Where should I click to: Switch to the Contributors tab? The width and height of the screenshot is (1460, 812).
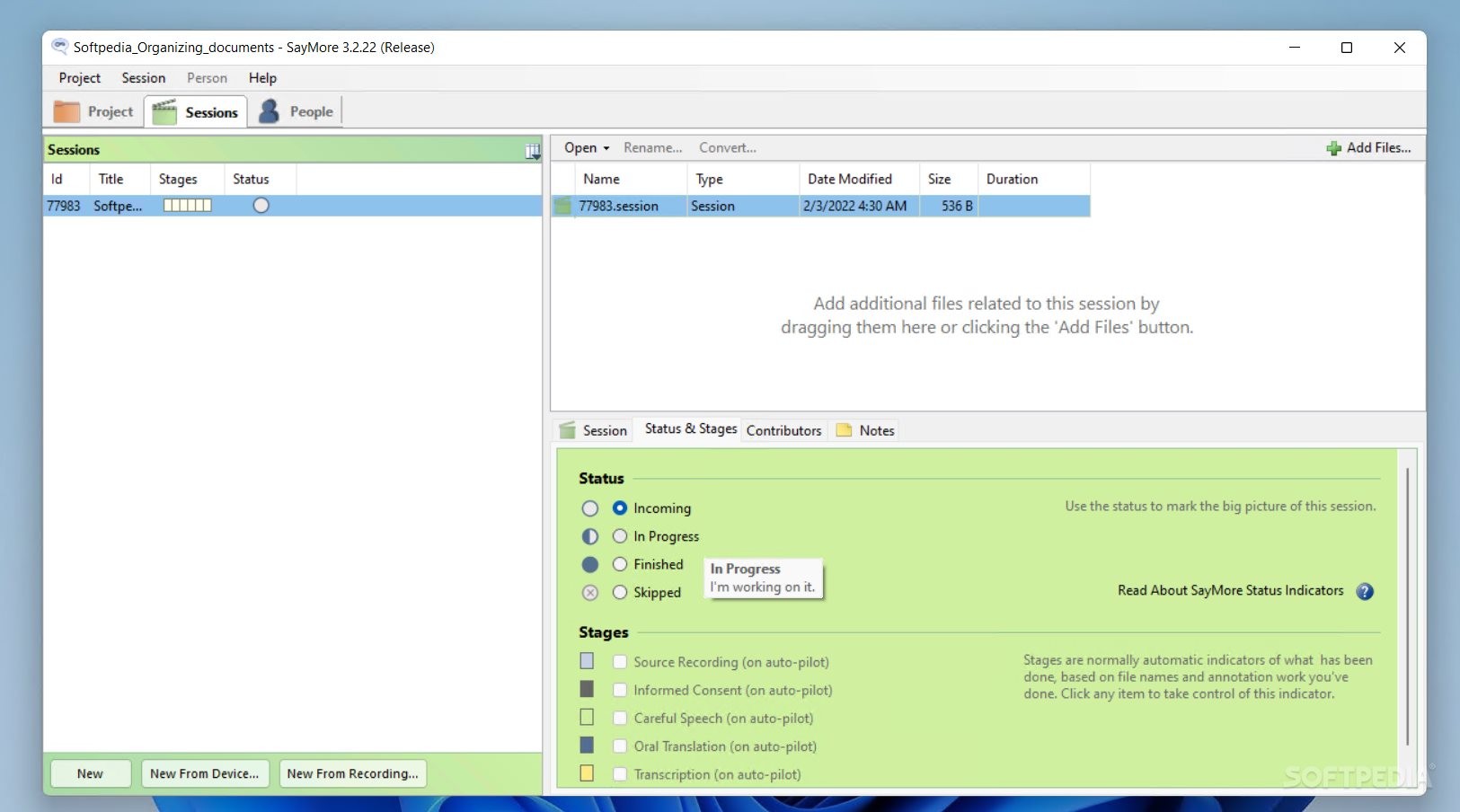[783, 430]
